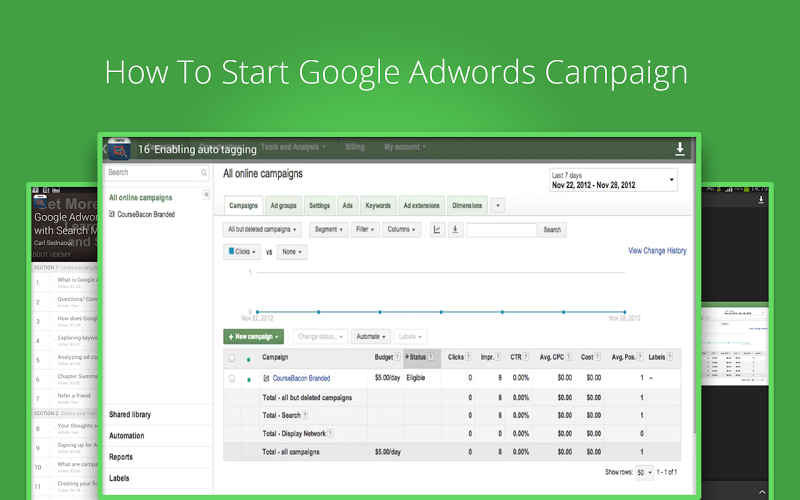The width and height of the screenshot is (800, 500).
Task: Open the Automate dropdown
Action: click(x=370, y=337)
